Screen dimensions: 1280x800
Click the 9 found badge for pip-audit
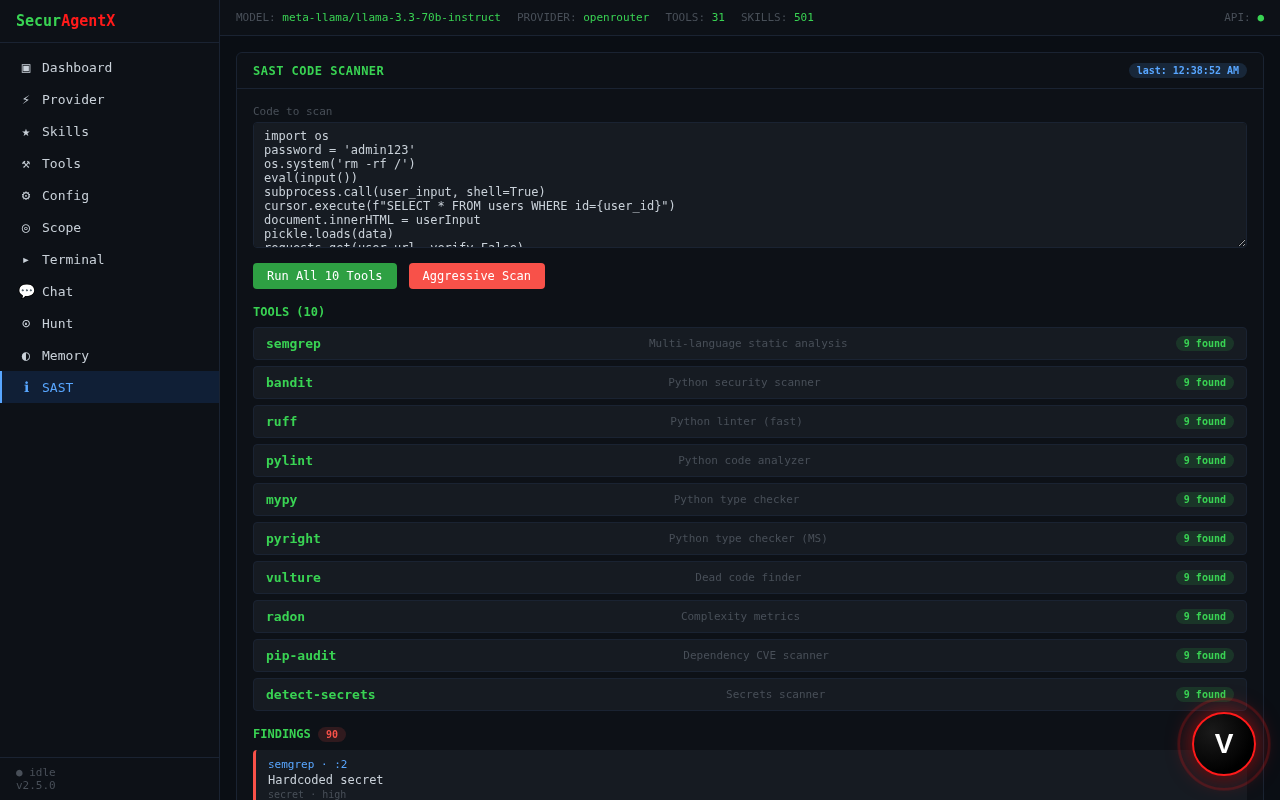click(1205, 655)
